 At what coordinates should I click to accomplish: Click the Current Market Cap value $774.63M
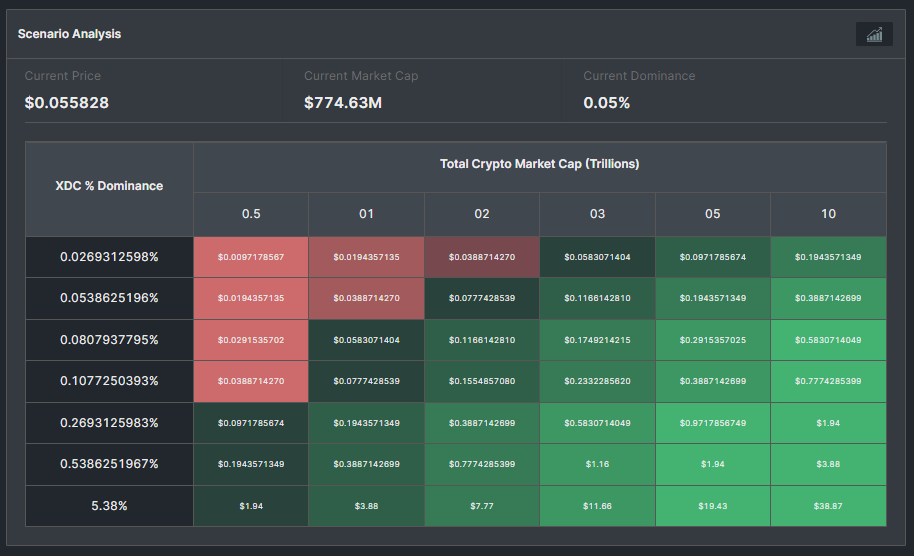(x=343, y=103)
